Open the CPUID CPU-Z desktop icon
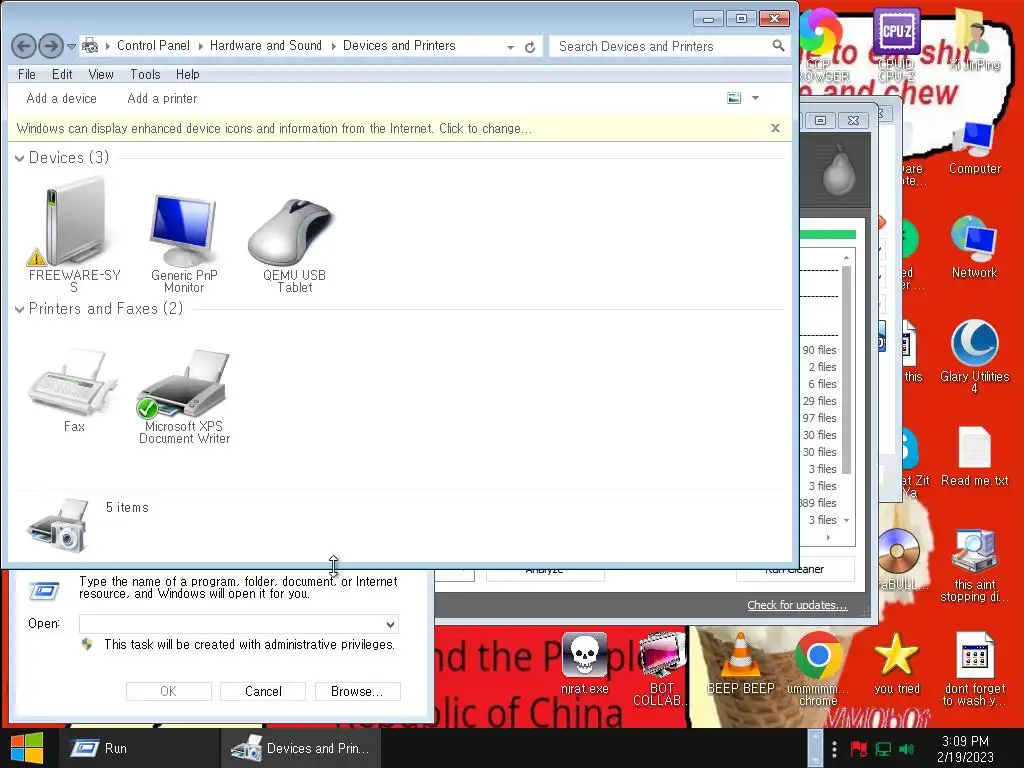The height and width of the screenshot is (768, 1024). point(896,44)
